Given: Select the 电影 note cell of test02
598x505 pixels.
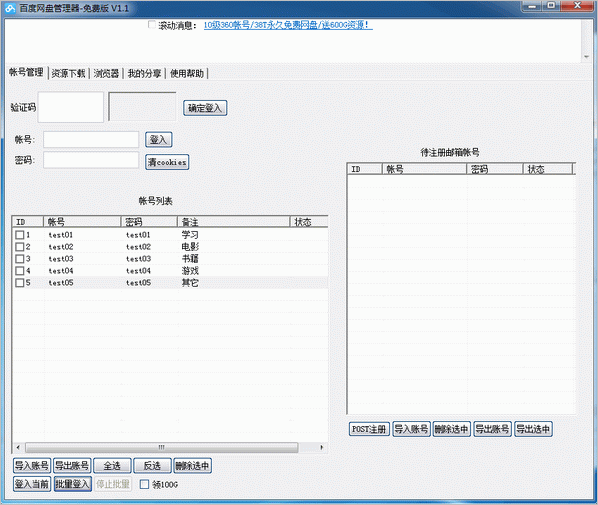Looking at the screenshot, I should click(x=190, y=247).
